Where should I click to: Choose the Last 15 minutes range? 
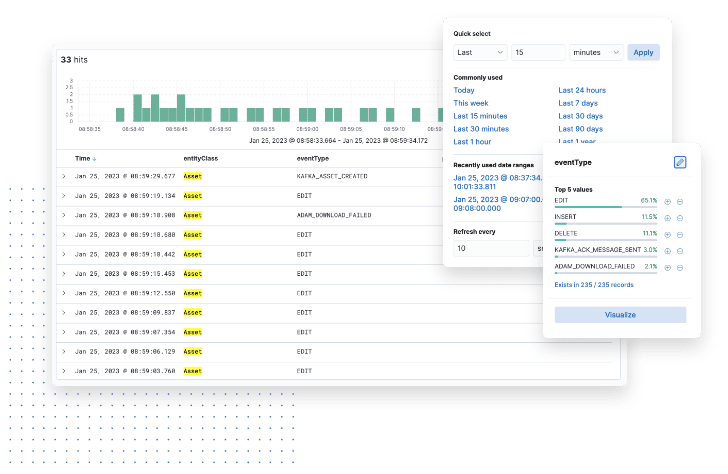(x=480, y=116)
